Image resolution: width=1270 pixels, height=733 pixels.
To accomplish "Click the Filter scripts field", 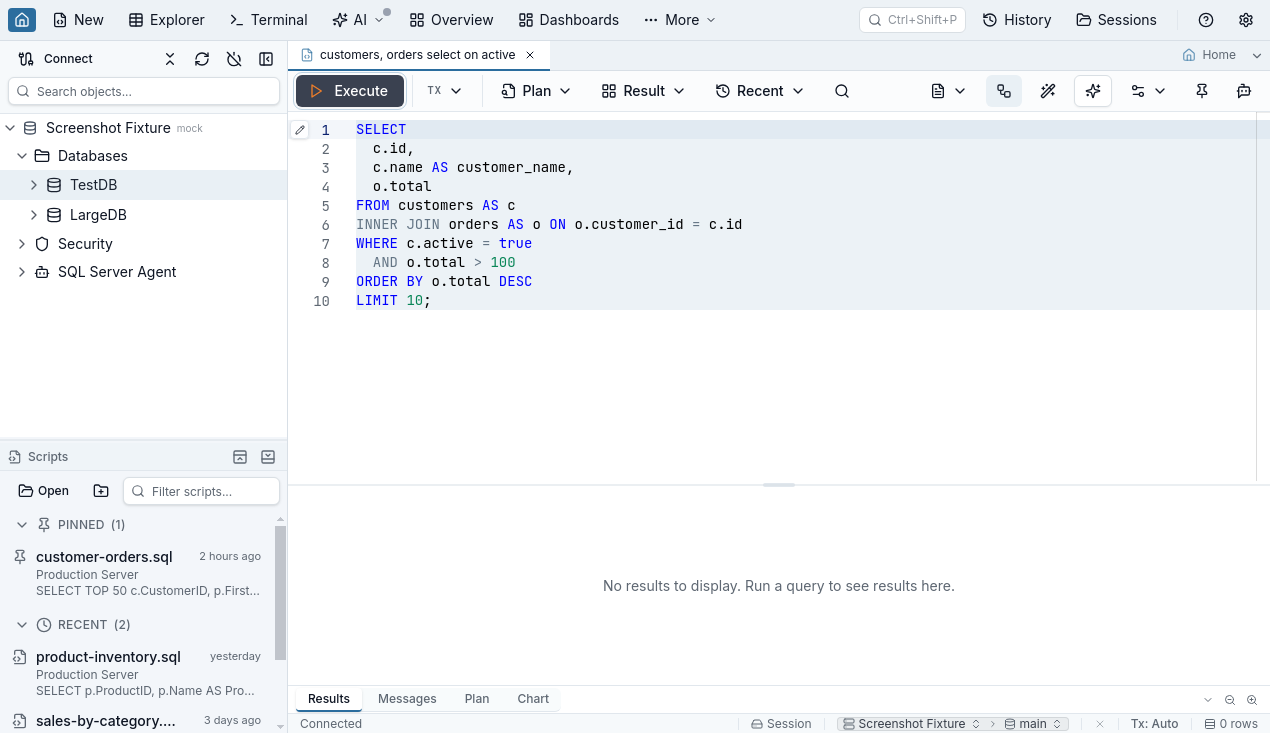I will [x=201, y=491].
